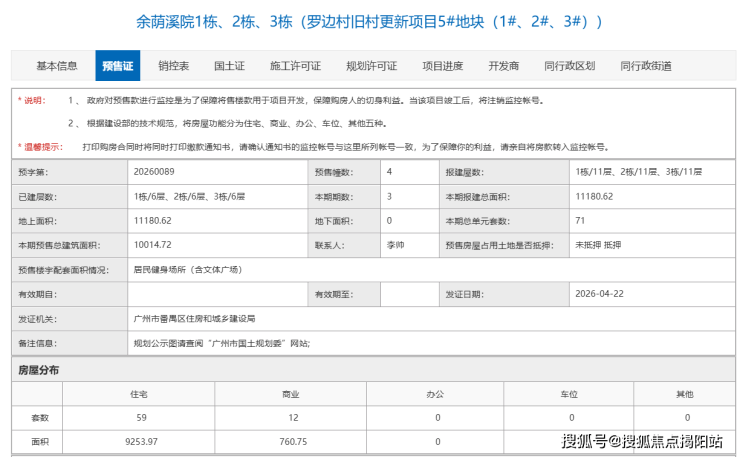Click the 办公 column header
This screenshot has width=740, height=457.
[435, 394]
